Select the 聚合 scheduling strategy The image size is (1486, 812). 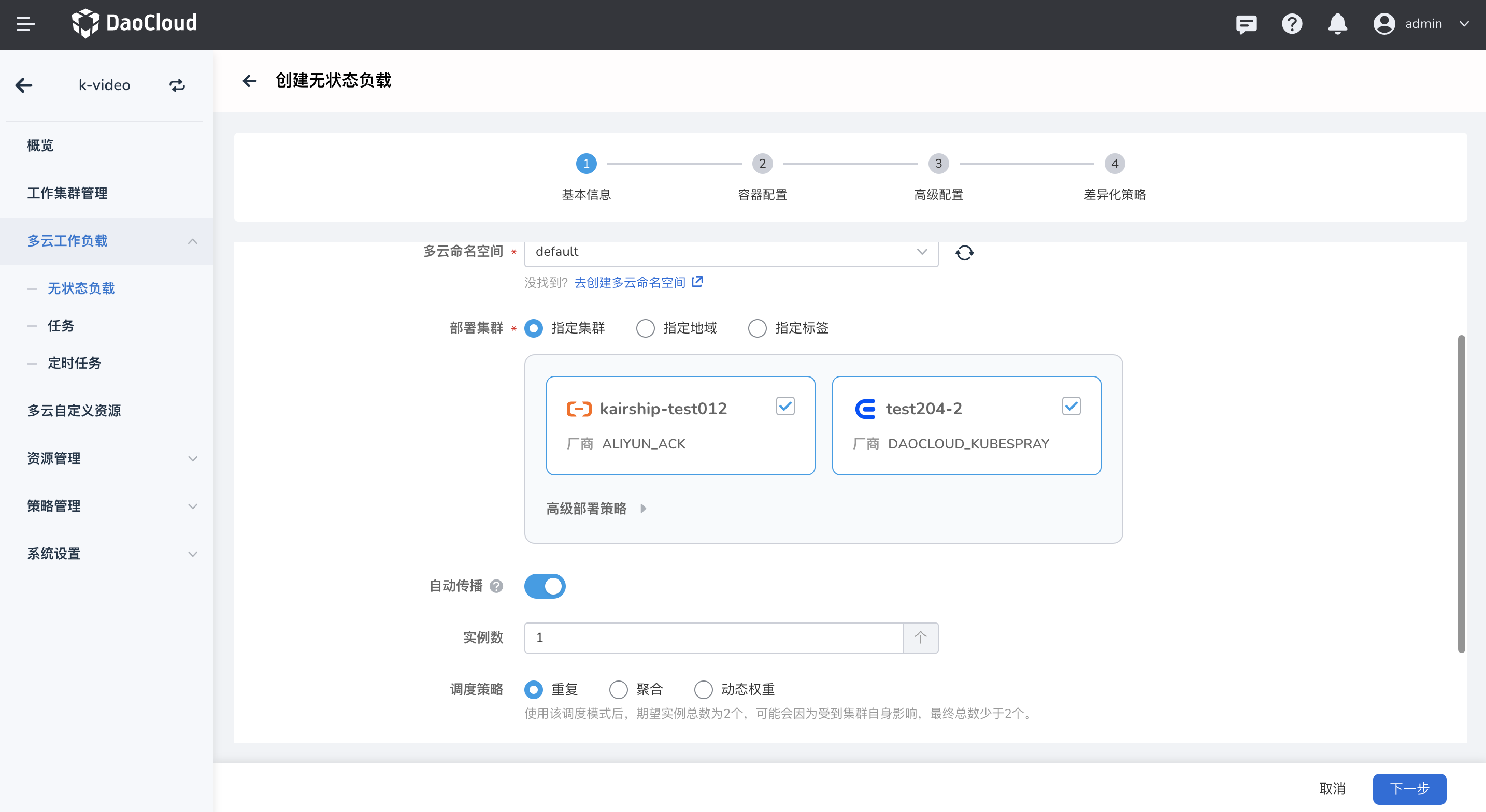pyautogui.click(x=619, y=689)
